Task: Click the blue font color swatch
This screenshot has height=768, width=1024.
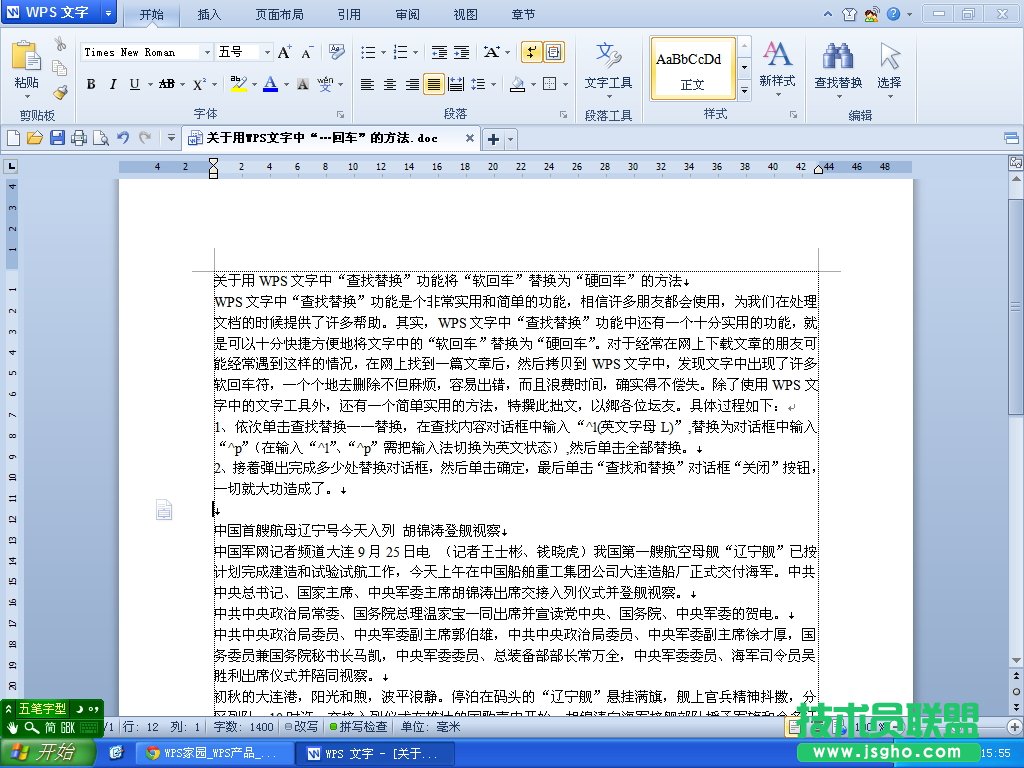Action: pyautogui.click(x=270, y=85)
